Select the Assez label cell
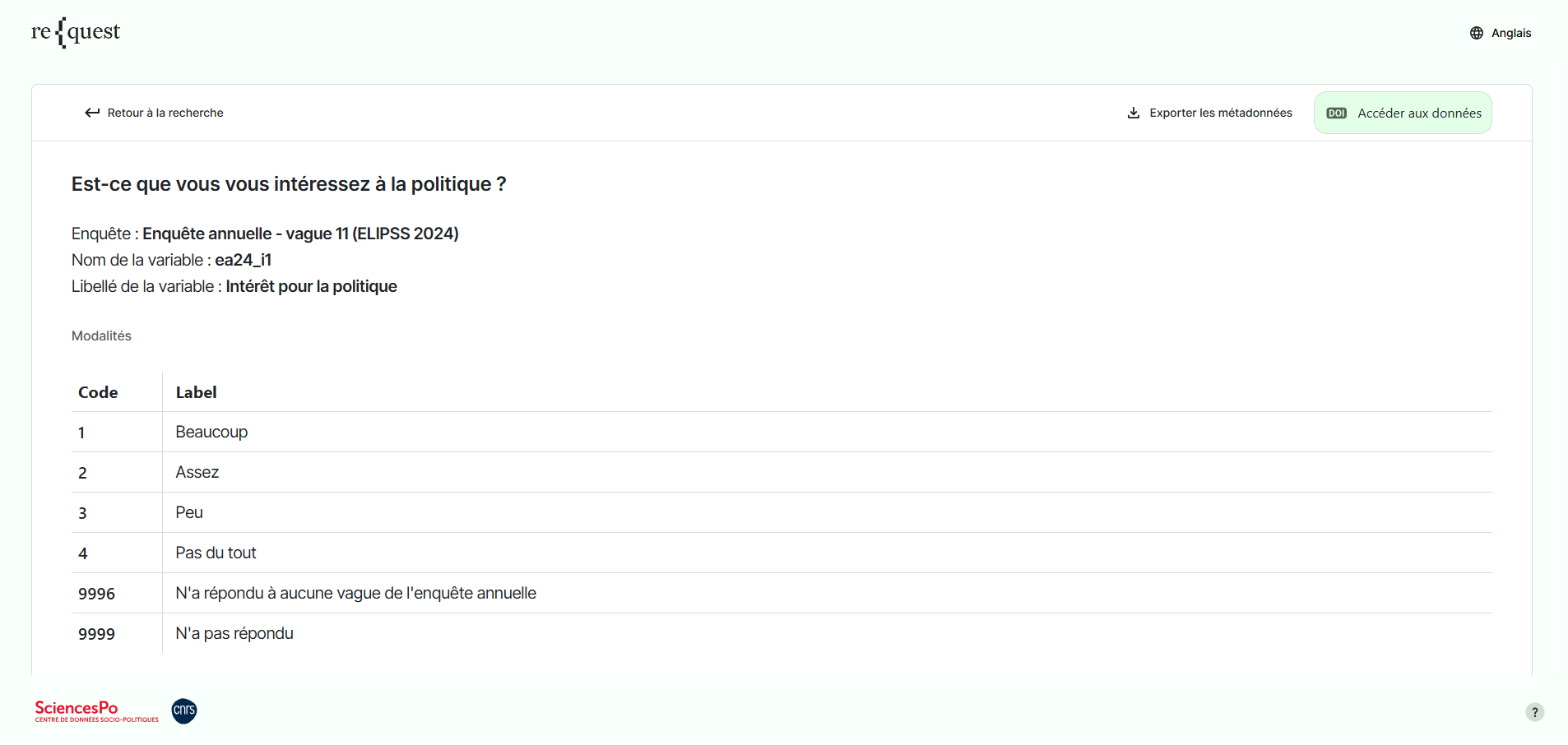 [x=197, y=472]
